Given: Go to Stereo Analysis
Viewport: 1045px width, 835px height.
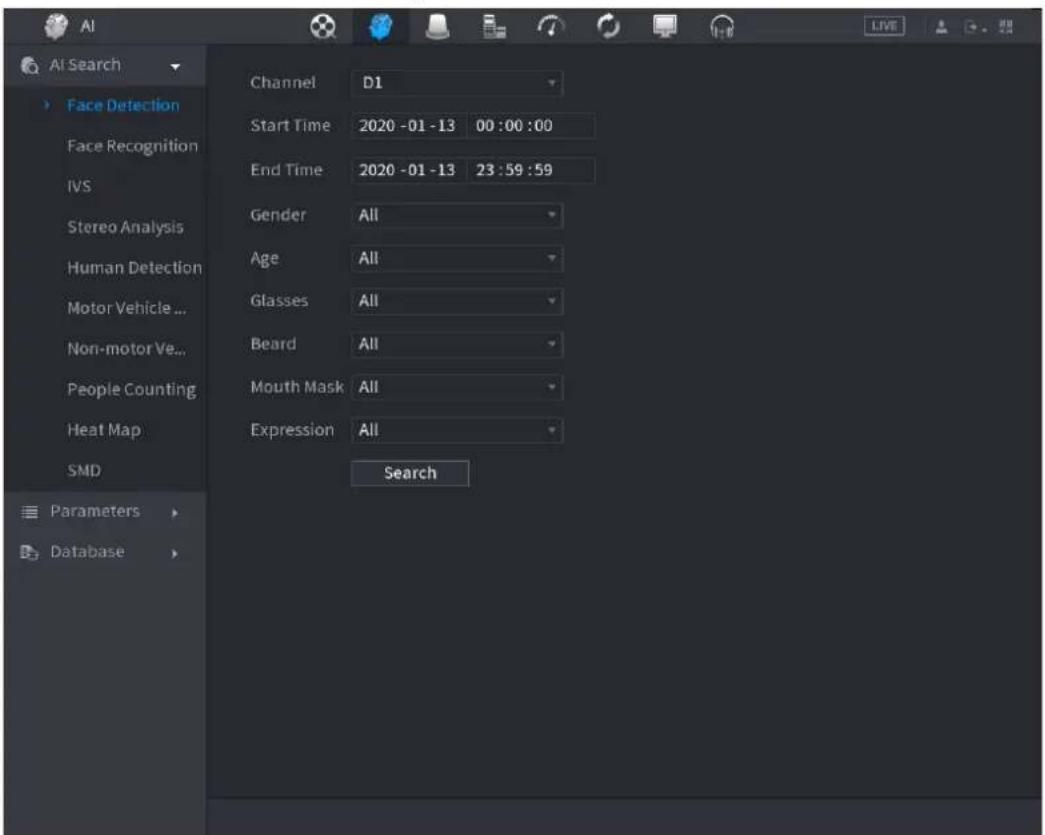Looking at the screenshot, I should click(x=125, y=227).
